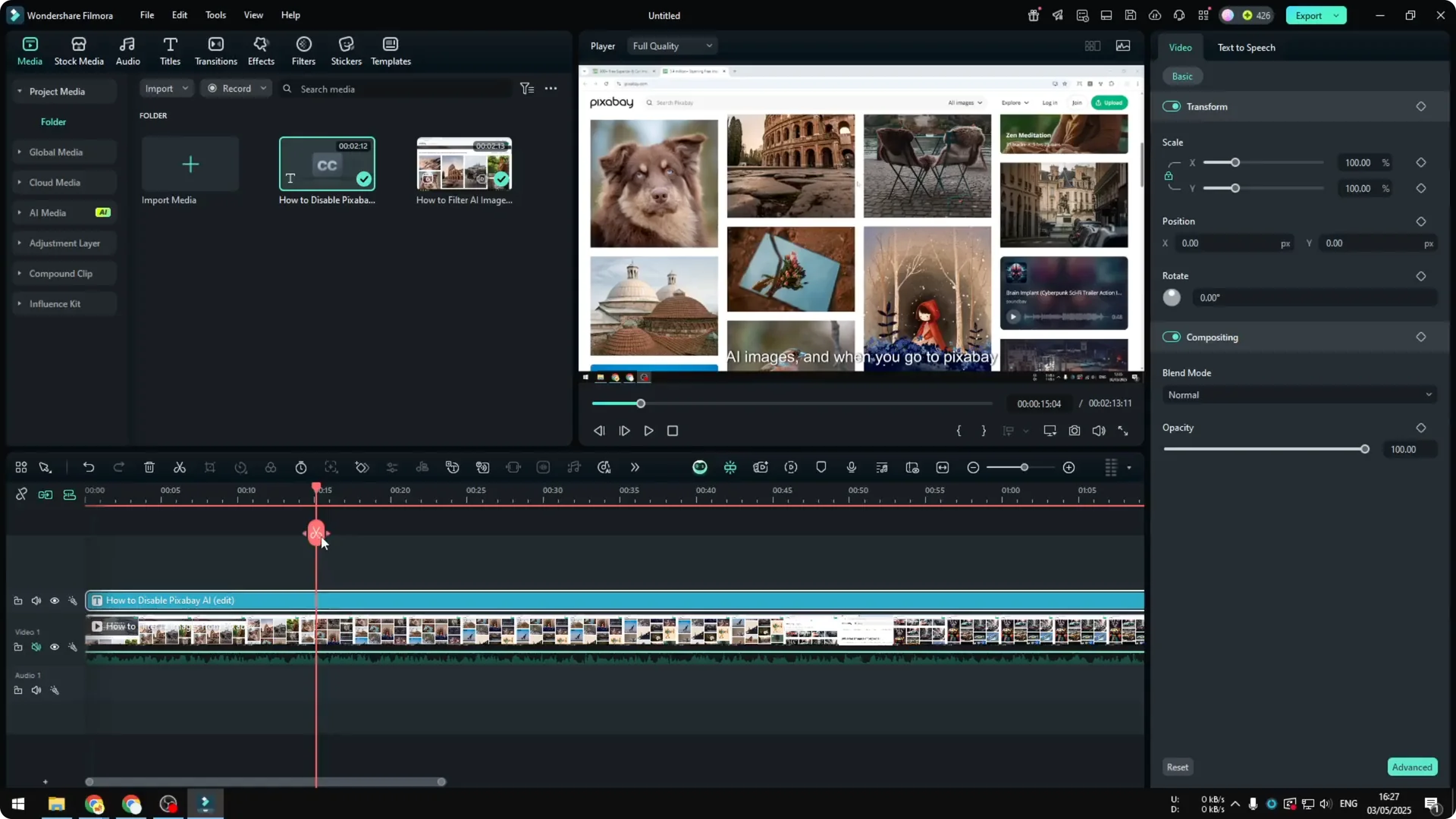This screenshot has width=1456, height=819.
Task: Toggle the Transform switch off
Action: pos(1172,106)
